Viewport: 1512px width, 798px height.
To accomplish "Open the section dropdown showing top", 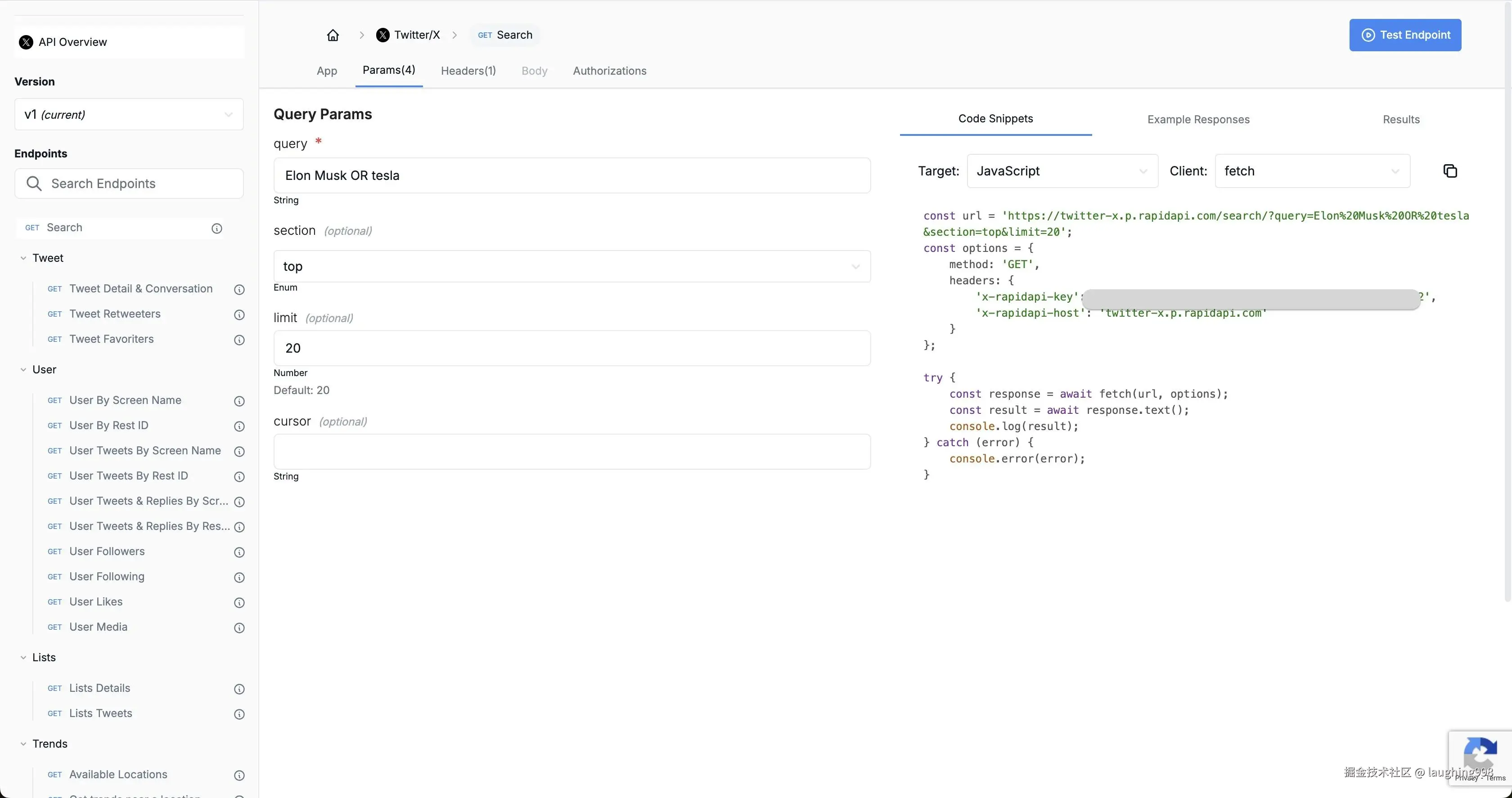I will [571, 266].
